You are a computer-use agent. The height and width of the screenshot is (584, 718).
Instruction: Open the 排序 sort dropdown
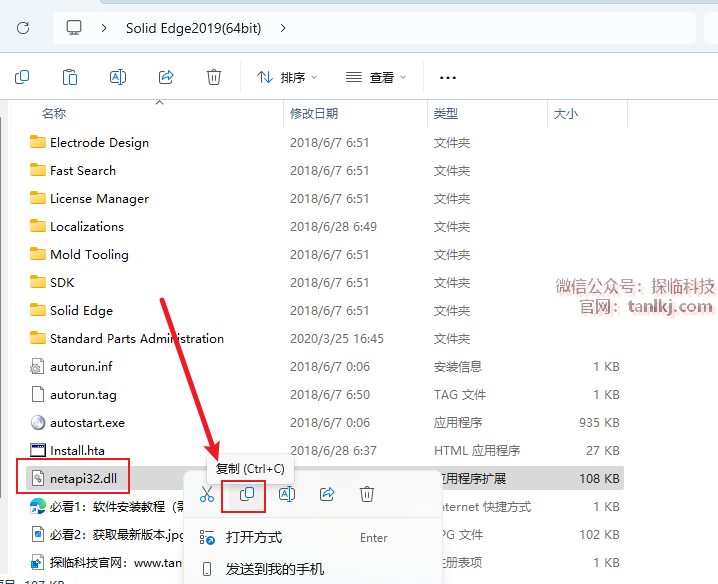coord(287,77)
